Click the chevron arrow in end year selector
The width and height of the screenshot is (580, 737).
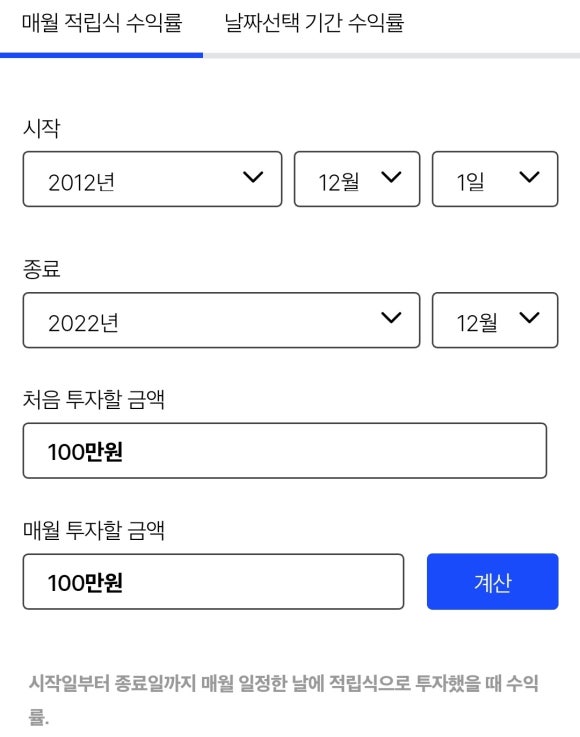(x=391, y=318)
